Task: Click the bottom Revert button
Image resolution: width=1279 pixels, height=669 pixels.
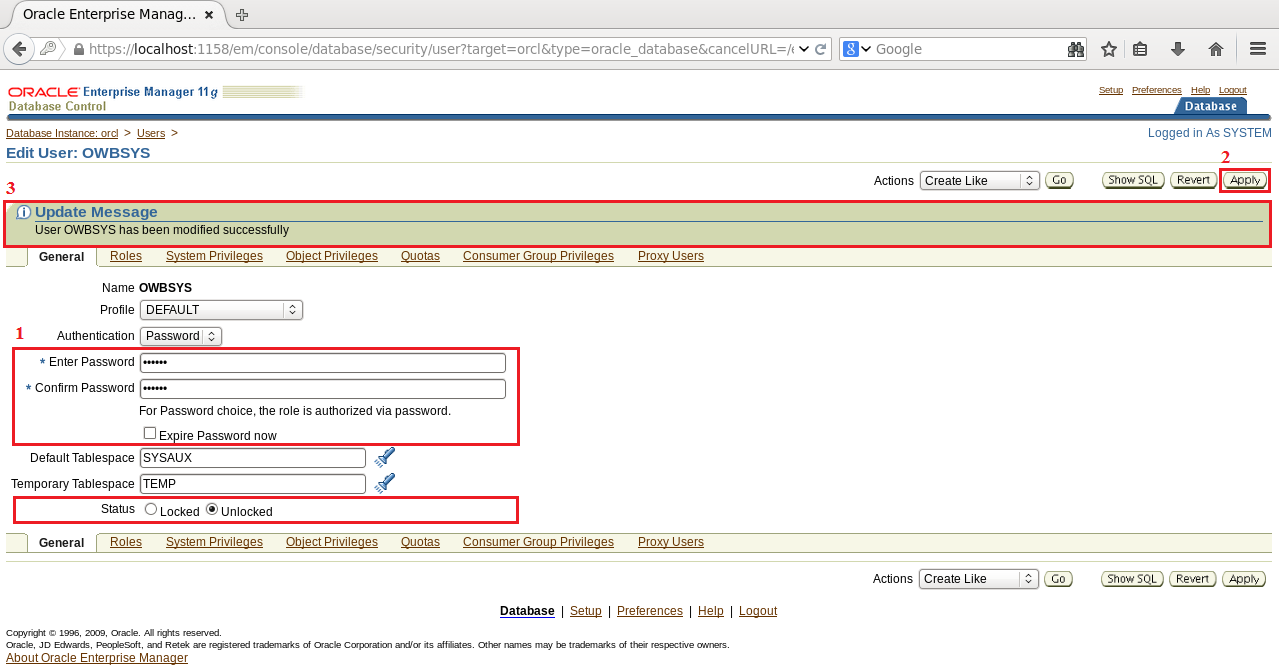Action: point(1193,579)
